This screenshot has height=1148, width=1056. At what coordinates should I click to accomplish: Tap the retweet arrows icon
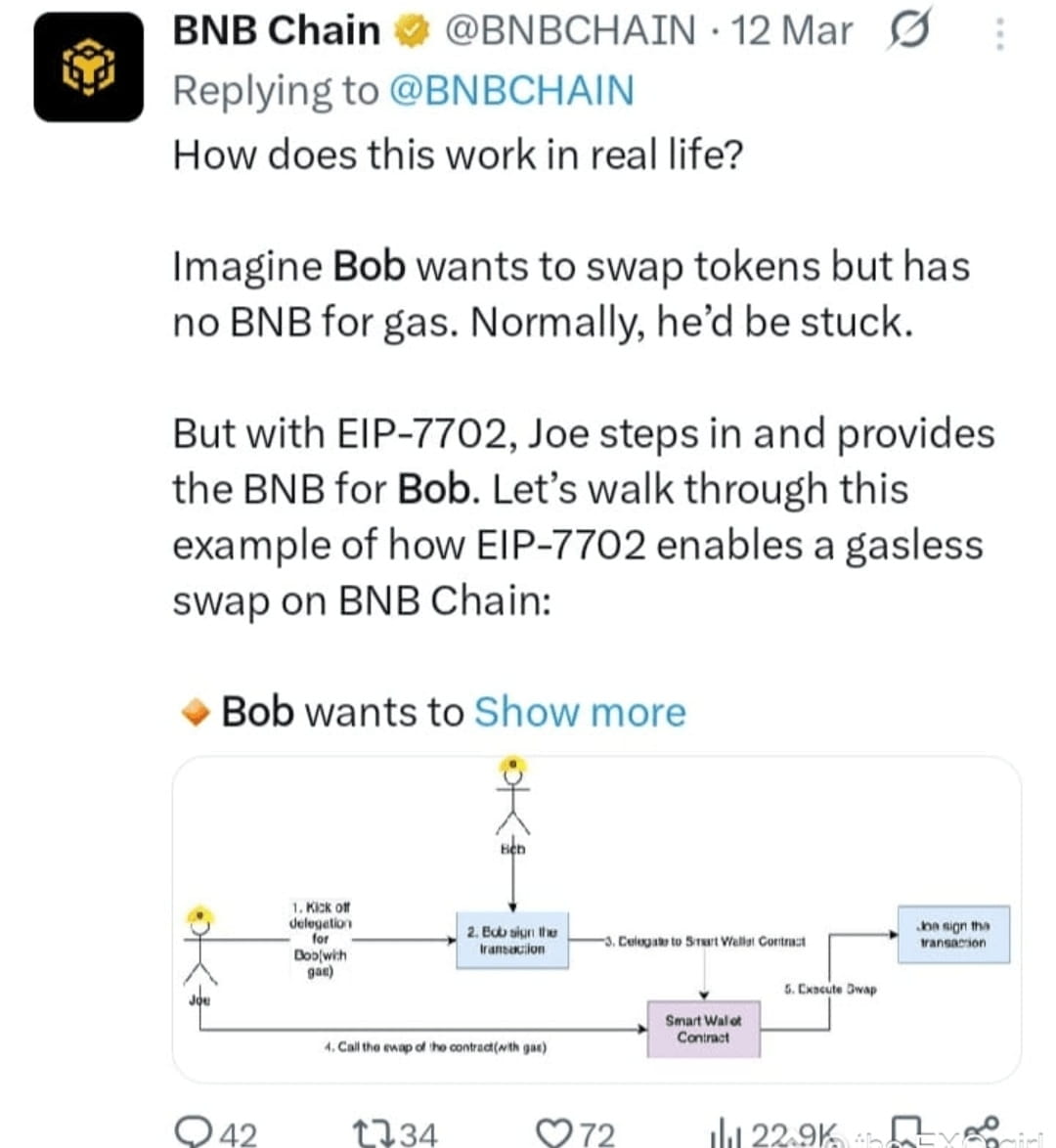(x=374, y=1132)
